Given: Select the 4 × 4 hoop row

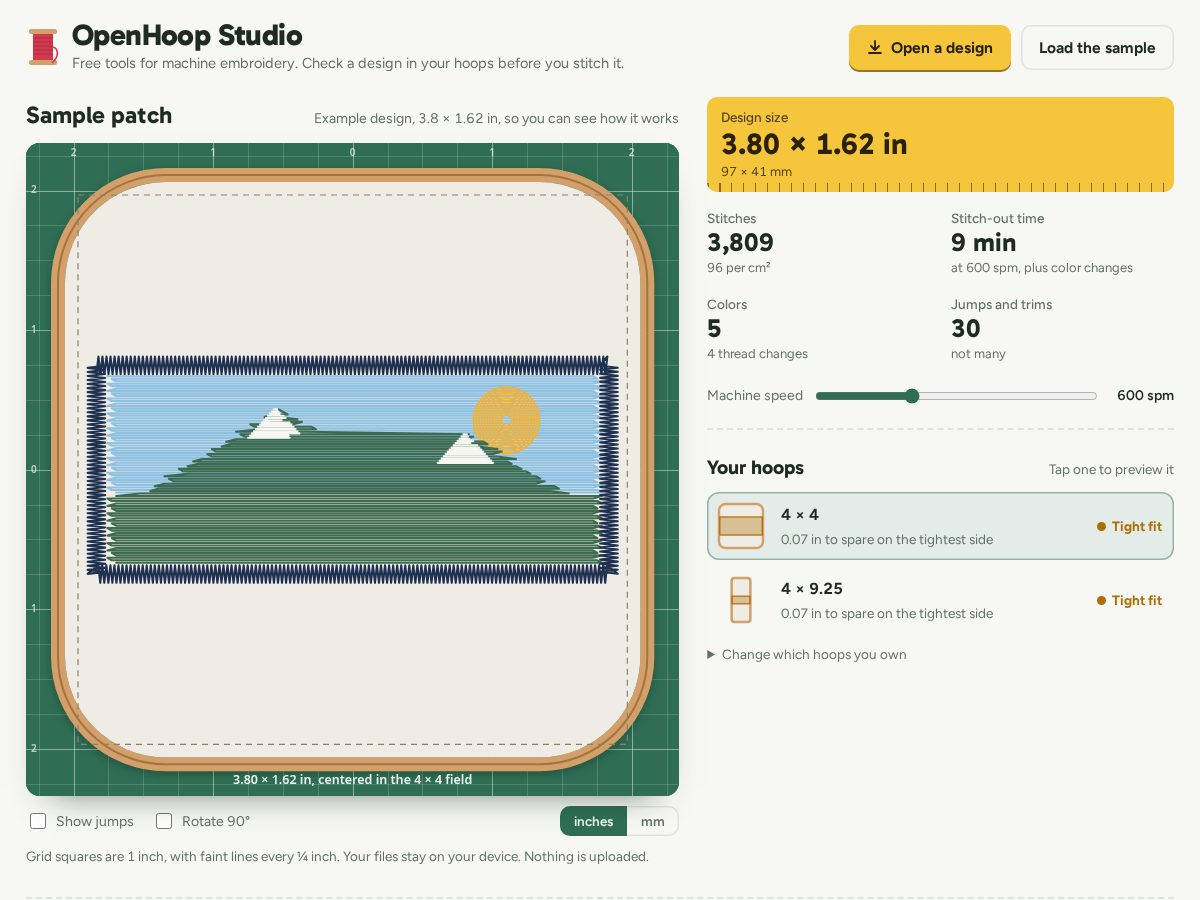Looking at the screenshot, I should [940, 526].
